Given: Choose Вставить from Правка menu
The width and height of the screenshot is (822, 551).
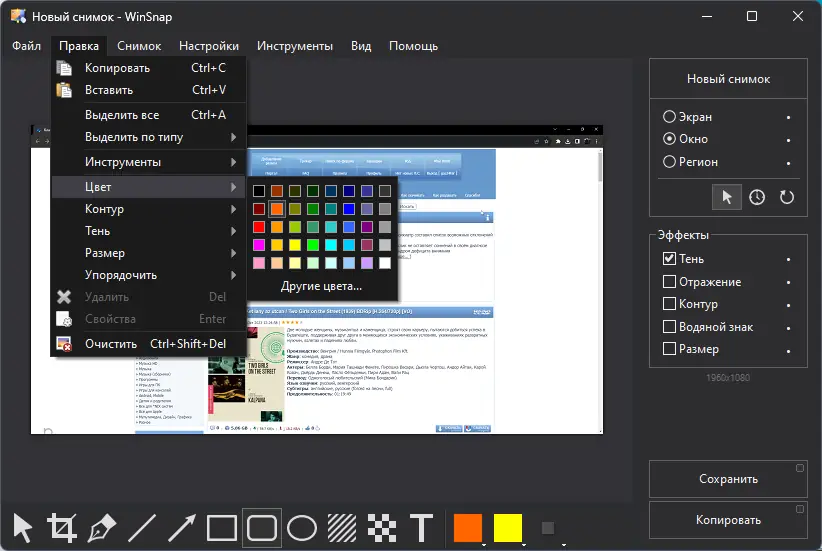Looking at the screenshot, I should [148, 90].
